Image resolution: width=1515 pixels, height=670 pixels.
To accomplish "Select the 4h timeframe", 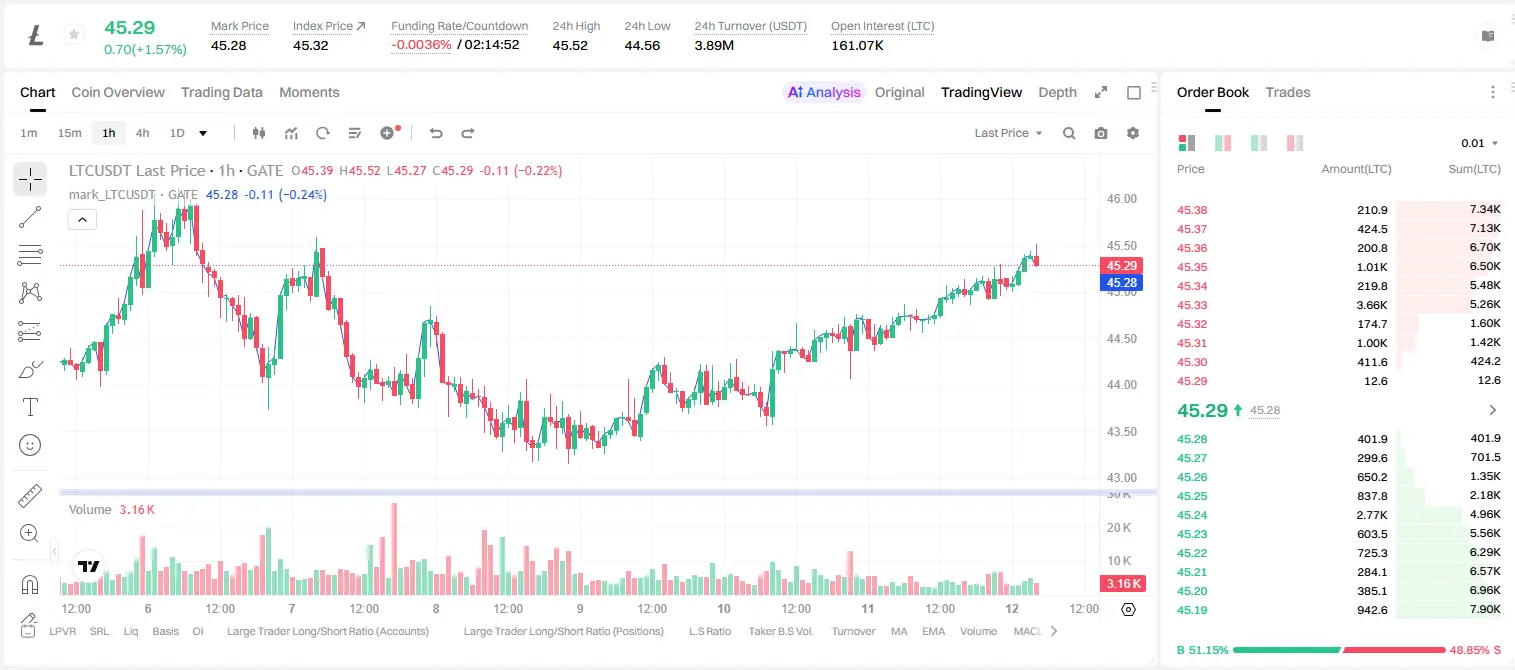I will pyautogui.click(x=142, y=133).
